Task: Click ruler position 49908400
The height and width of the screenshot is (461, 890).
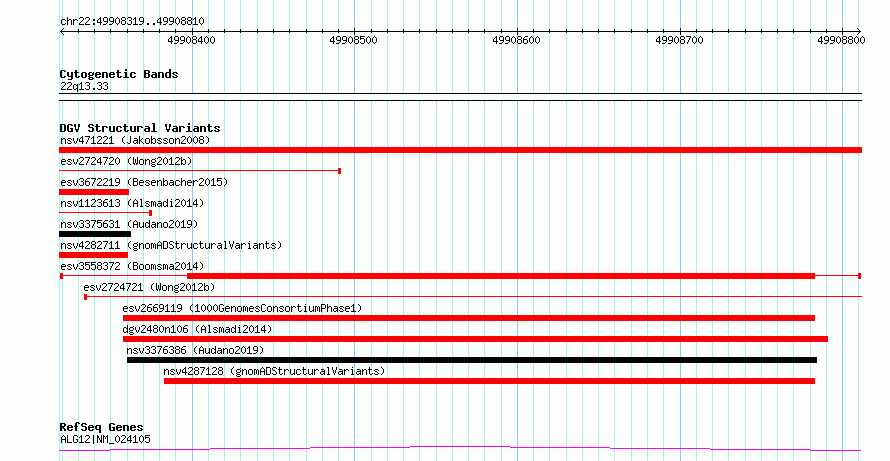Action: pos(192,40)
